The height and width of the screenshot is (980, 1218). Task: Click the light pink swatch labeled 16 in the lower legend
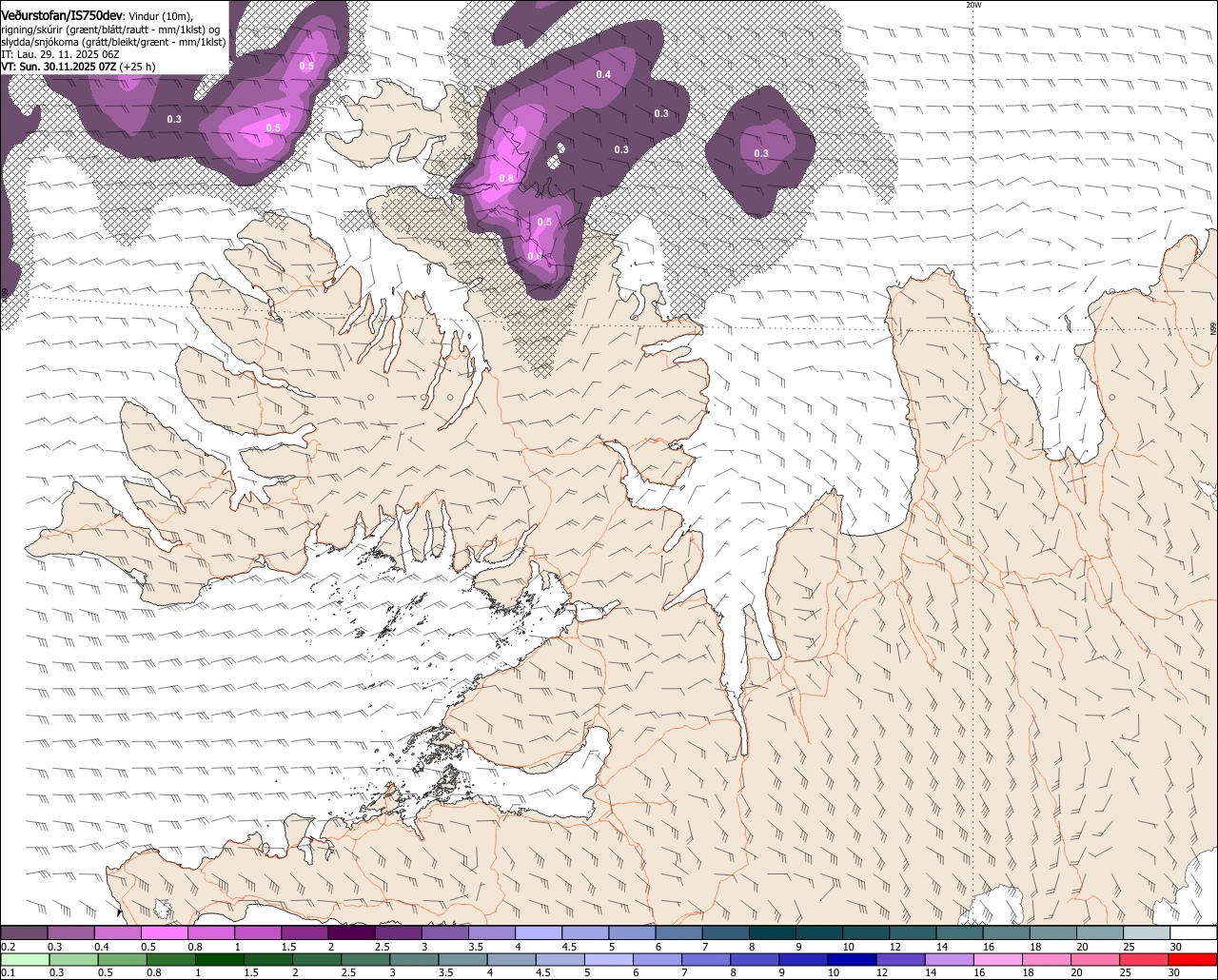pyautogui.click(x=998, y=960)
